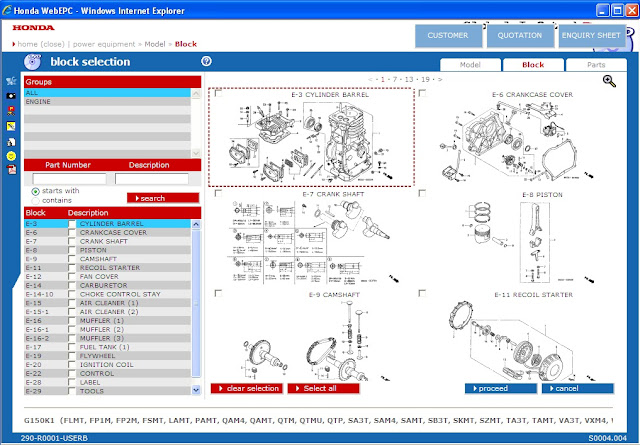Select the TOOLS block row
640x445 pixels.
pyautogui.click(x=107, y=391)
